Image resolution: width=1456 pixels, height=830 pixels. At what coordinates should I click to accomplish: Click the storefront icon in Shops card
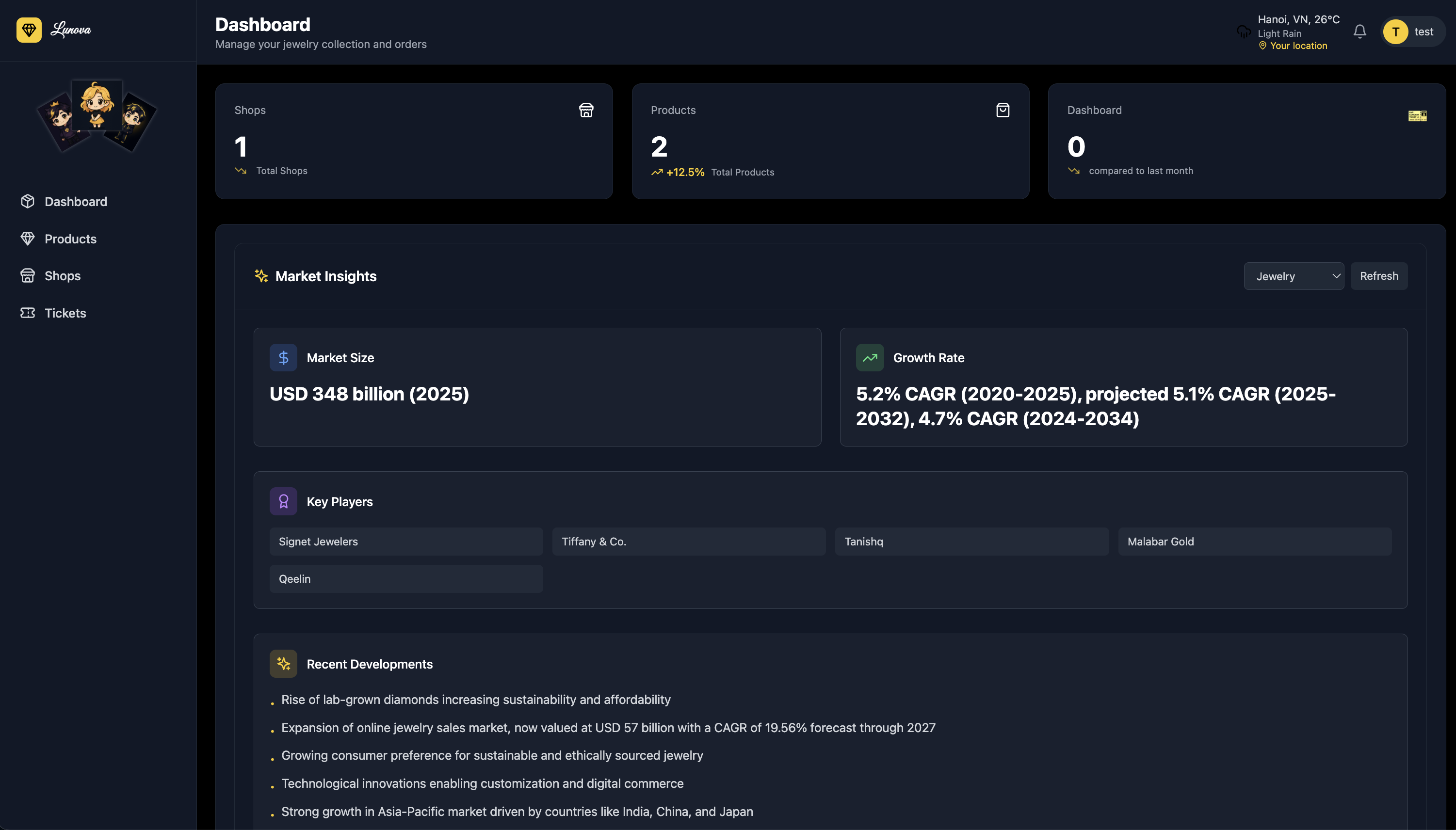click(x=586, y=110)
